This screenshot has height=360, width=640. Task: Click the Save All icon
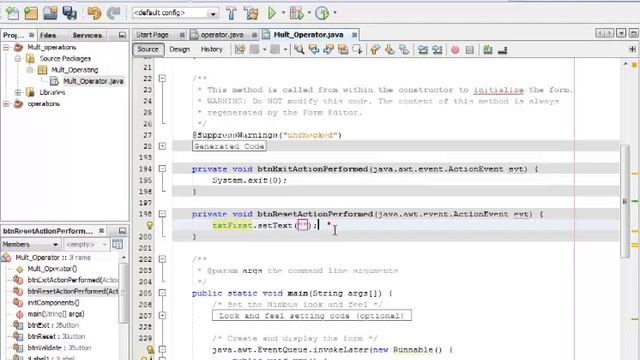pyautogui.click(x=69, y=13)
